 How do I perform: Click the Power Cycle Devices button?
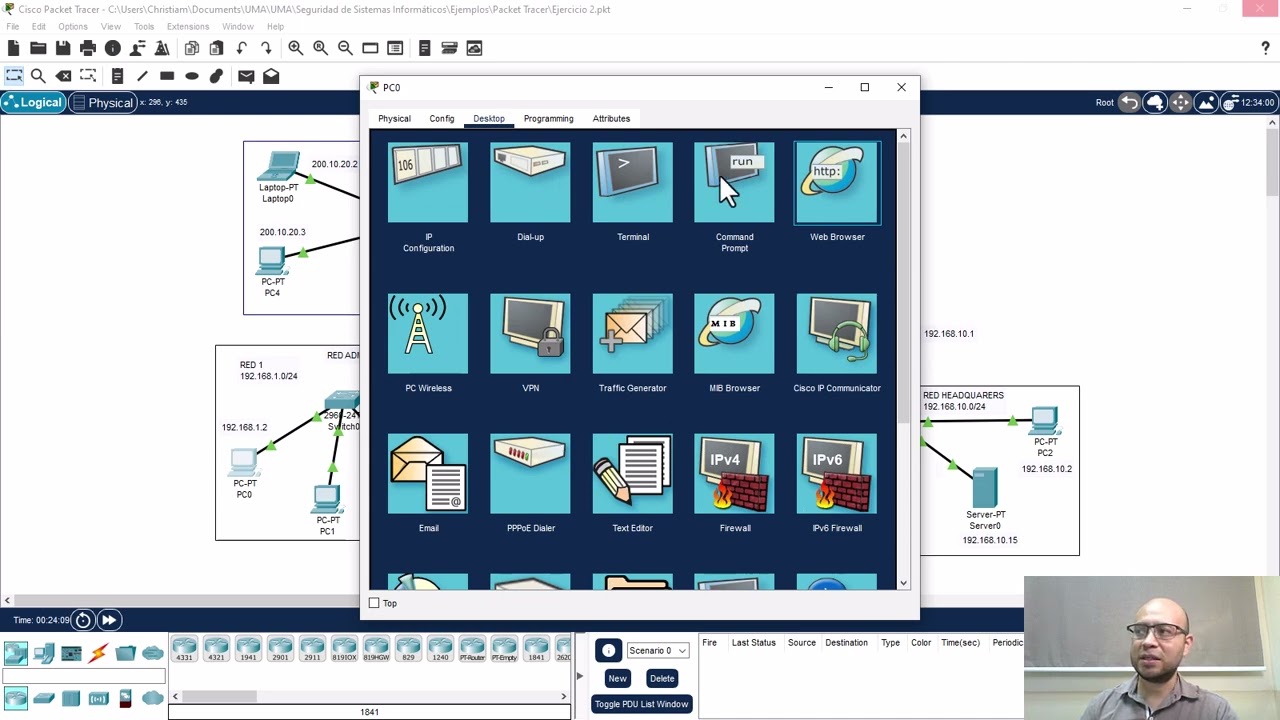tap(83, 620)
